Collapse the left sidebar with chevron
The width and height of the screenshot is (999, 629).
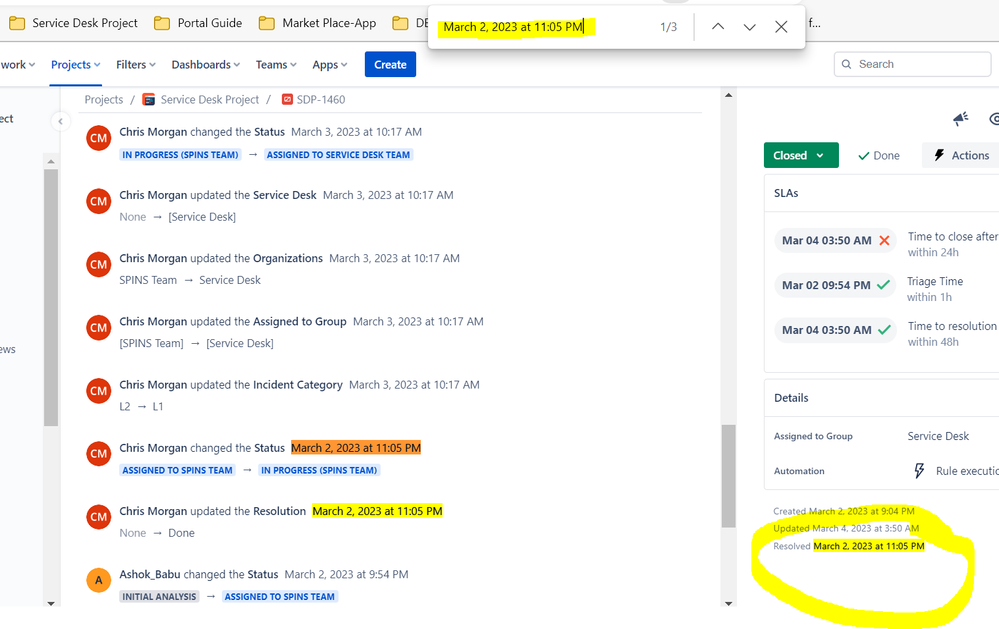(61, 121)
